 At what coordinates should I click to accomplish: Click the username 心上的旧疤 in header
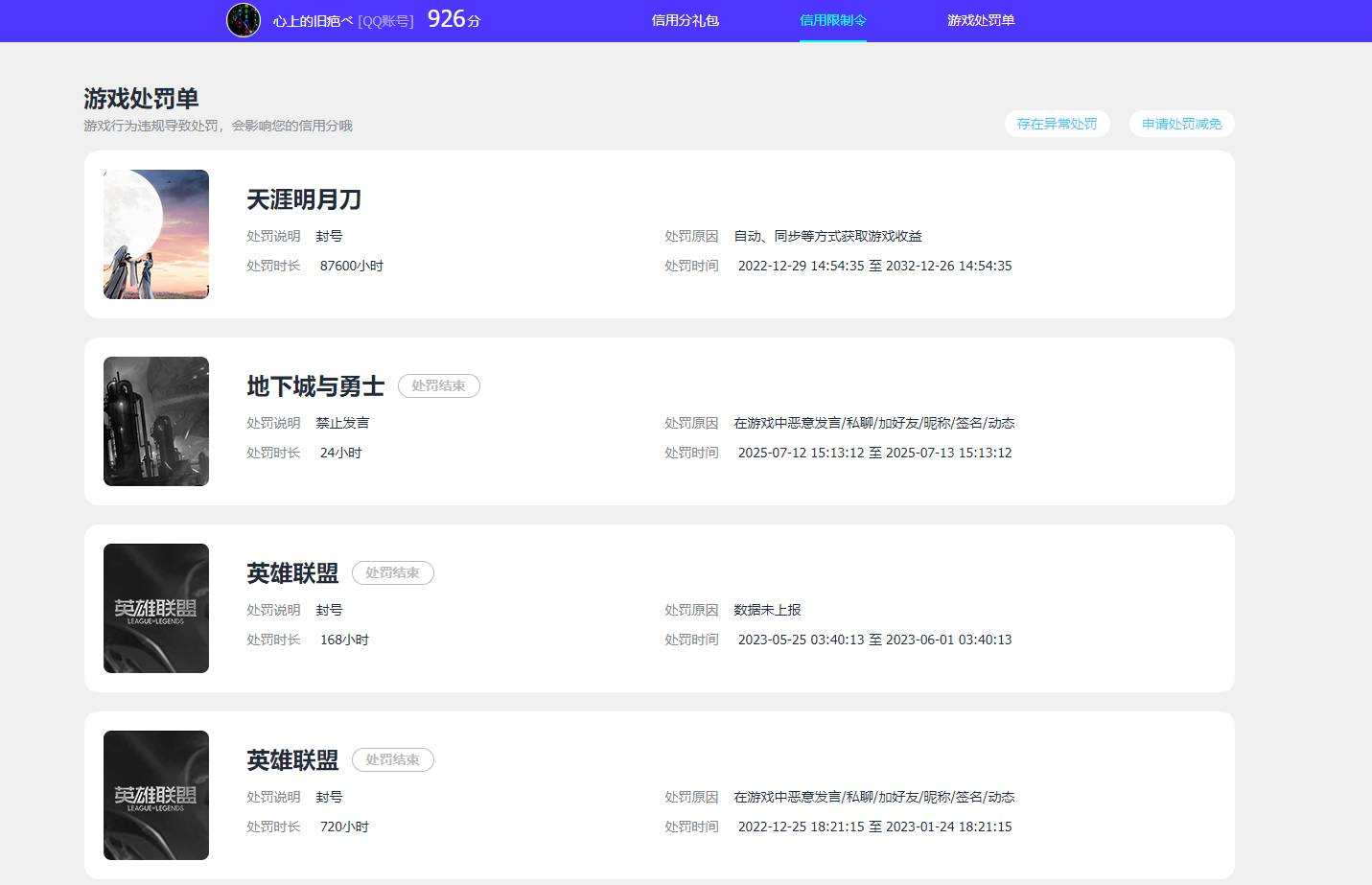(314, 21)
